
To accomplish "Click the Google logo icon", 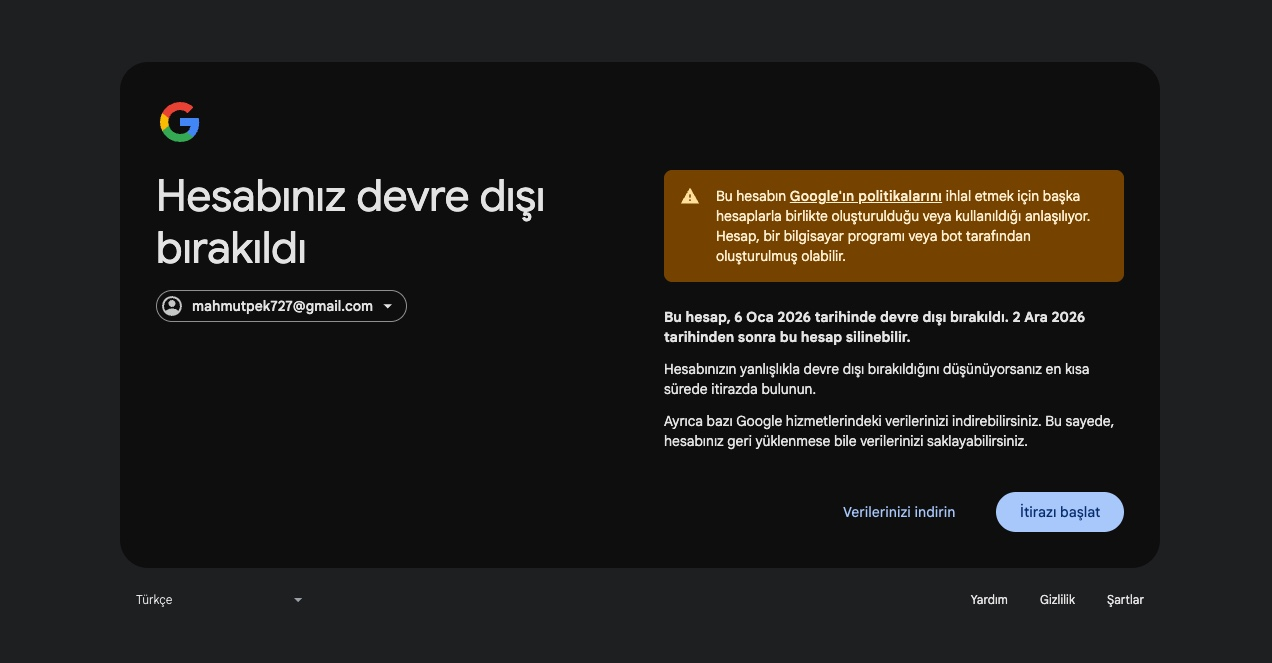I will [180, 122].
